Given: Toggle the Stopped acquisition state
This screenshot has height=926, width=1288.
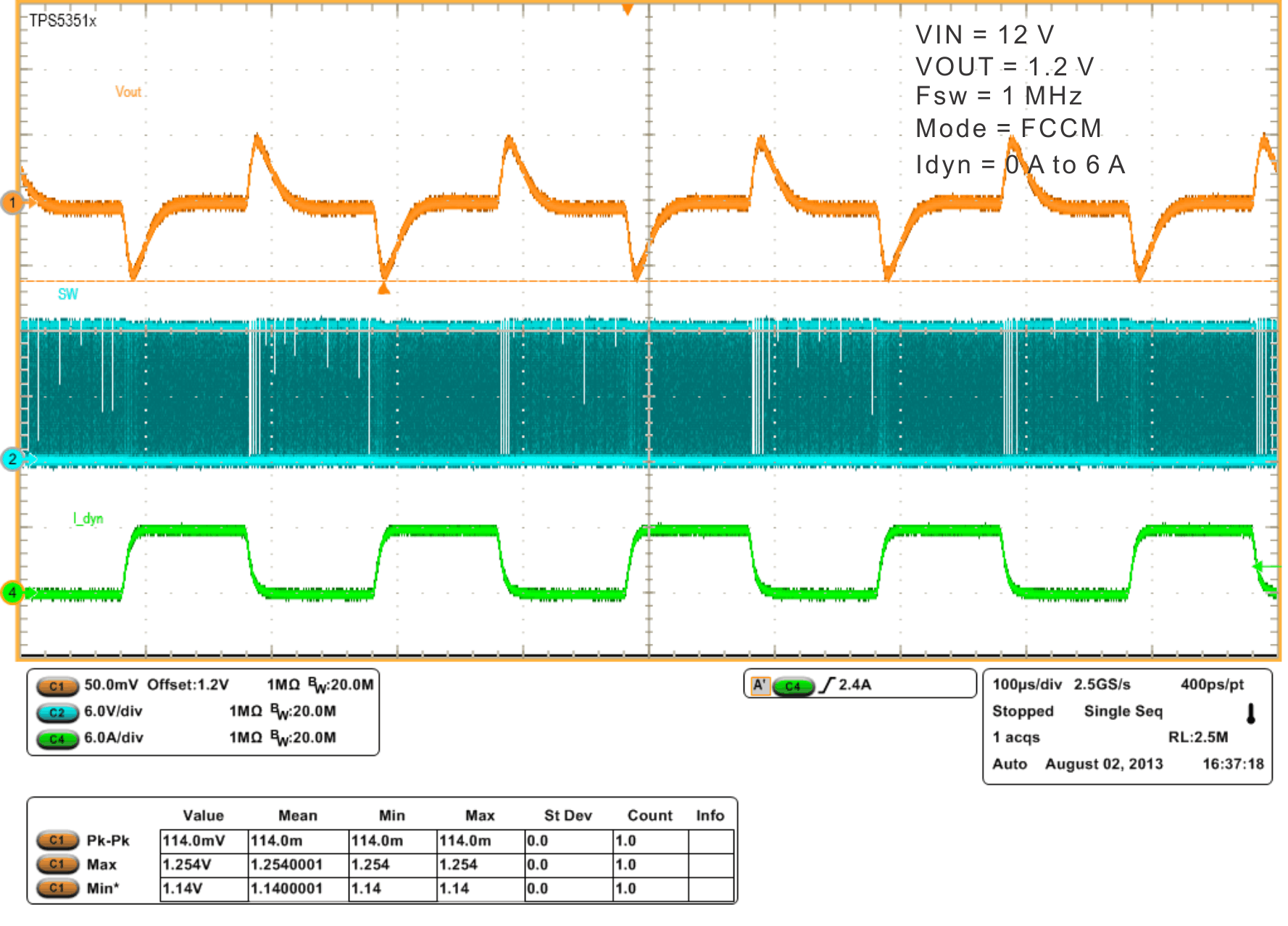Looking at the screenshot, I should (1022, 711).
